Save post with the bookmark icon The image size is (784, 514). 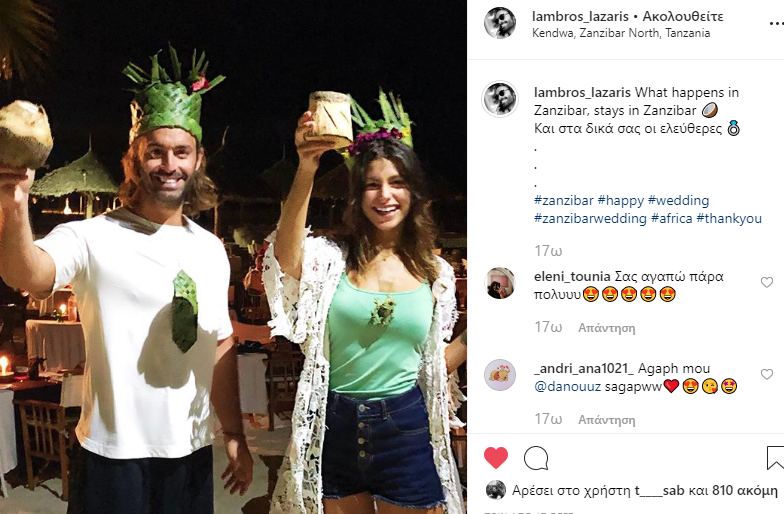[x=776, y=458]
